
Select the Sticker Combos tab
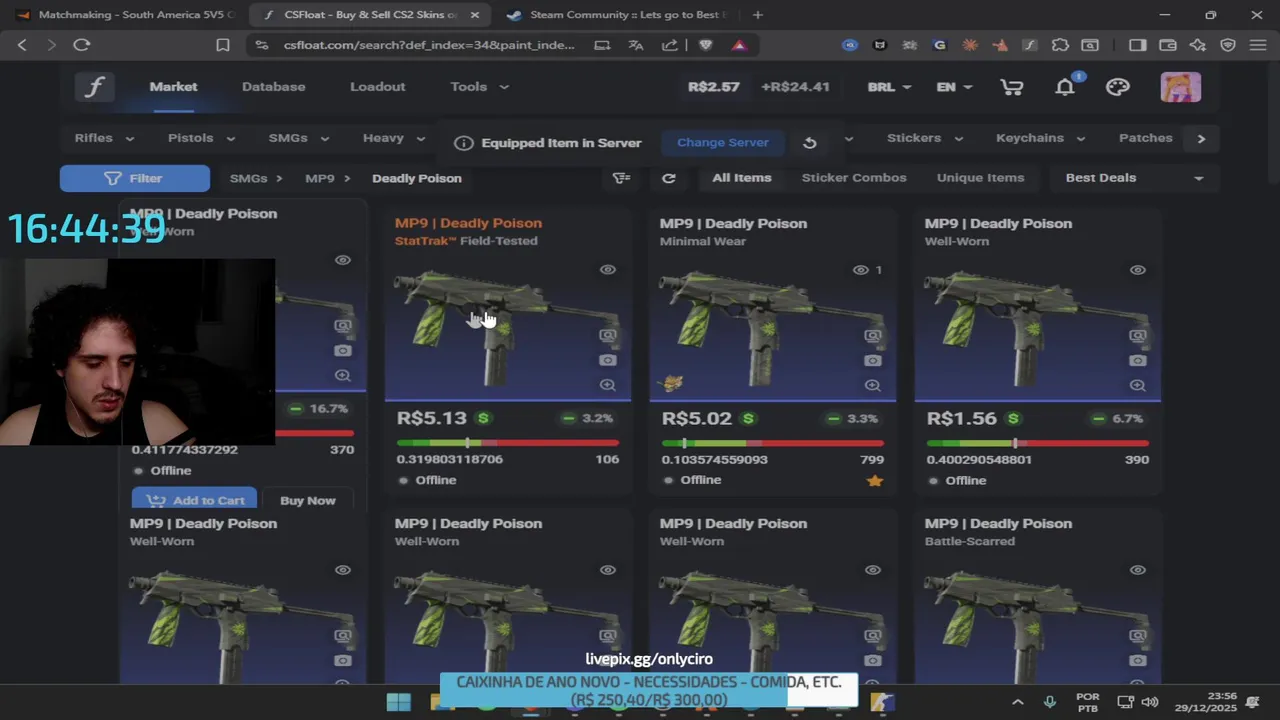[854, 178]
